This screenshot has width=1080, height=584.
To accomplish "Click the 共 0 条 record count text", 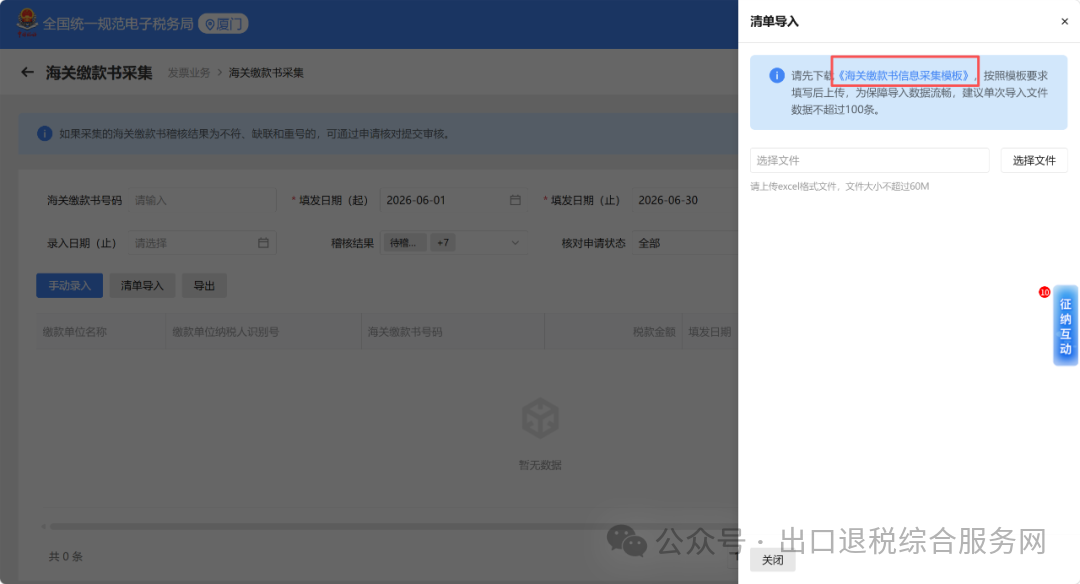I will [65, 556].
